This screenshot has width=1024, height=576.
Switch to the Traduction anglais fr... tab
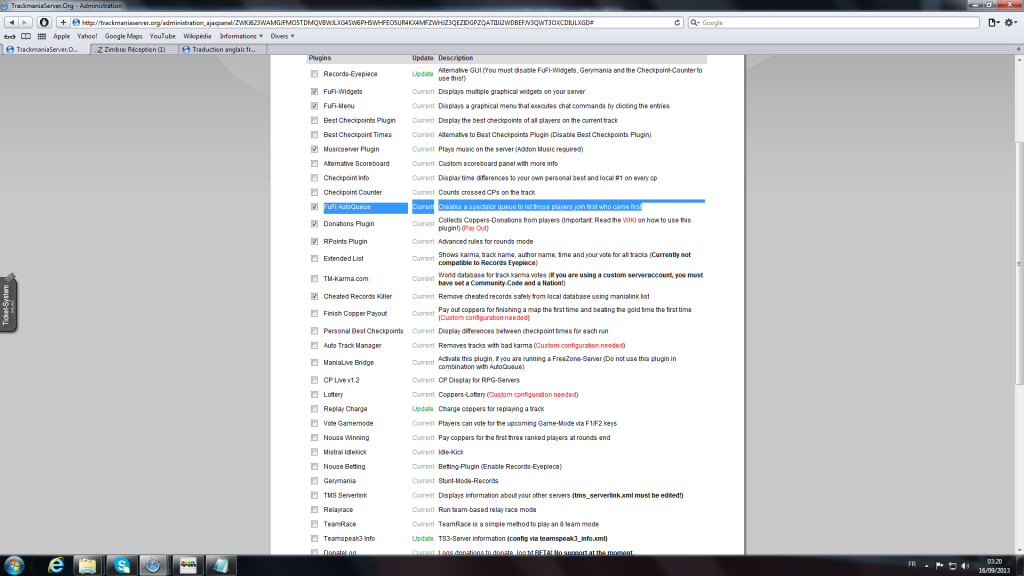[222, 49]
